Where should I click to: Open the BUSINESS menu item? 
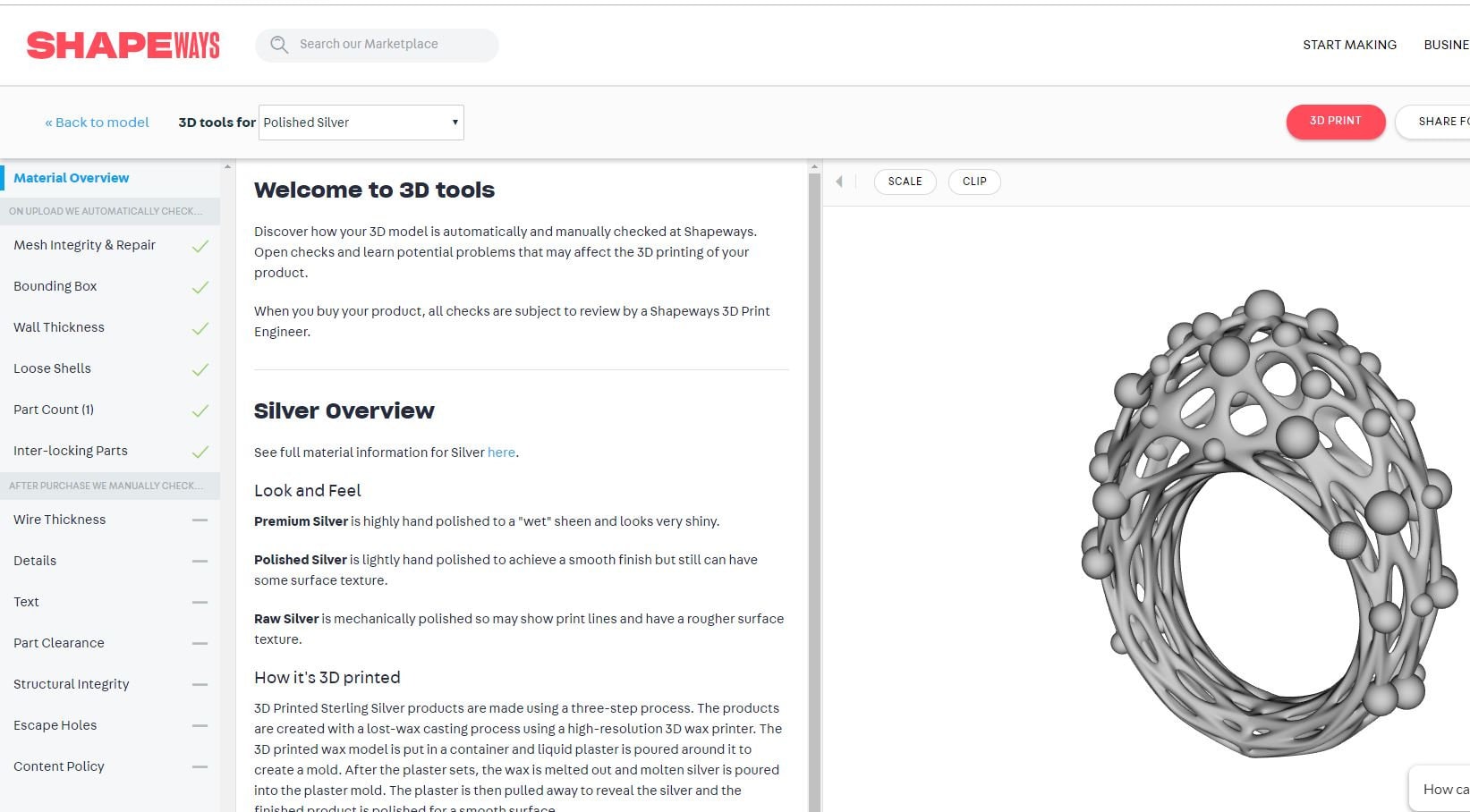coord(1446,45)
